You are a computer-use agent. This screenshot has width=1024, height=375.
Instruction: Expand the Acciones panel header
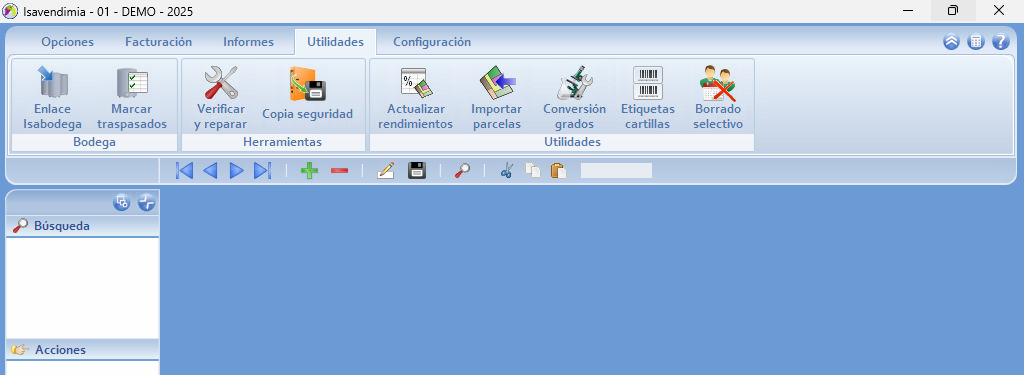click(82, 350)
